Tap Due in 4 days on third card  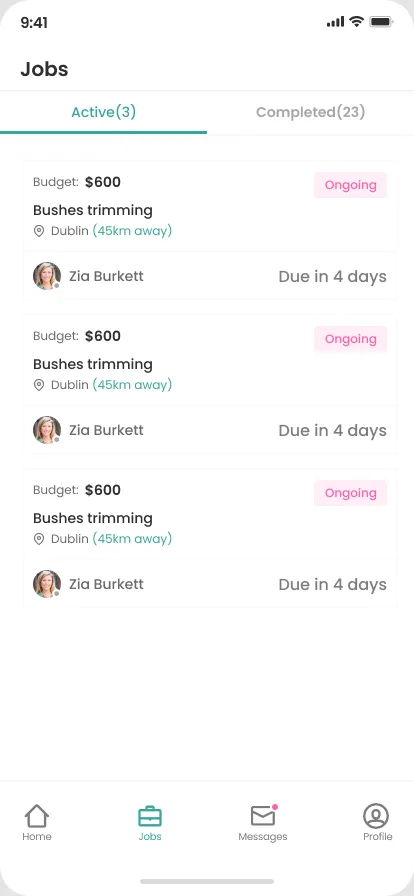coord(333,585)
